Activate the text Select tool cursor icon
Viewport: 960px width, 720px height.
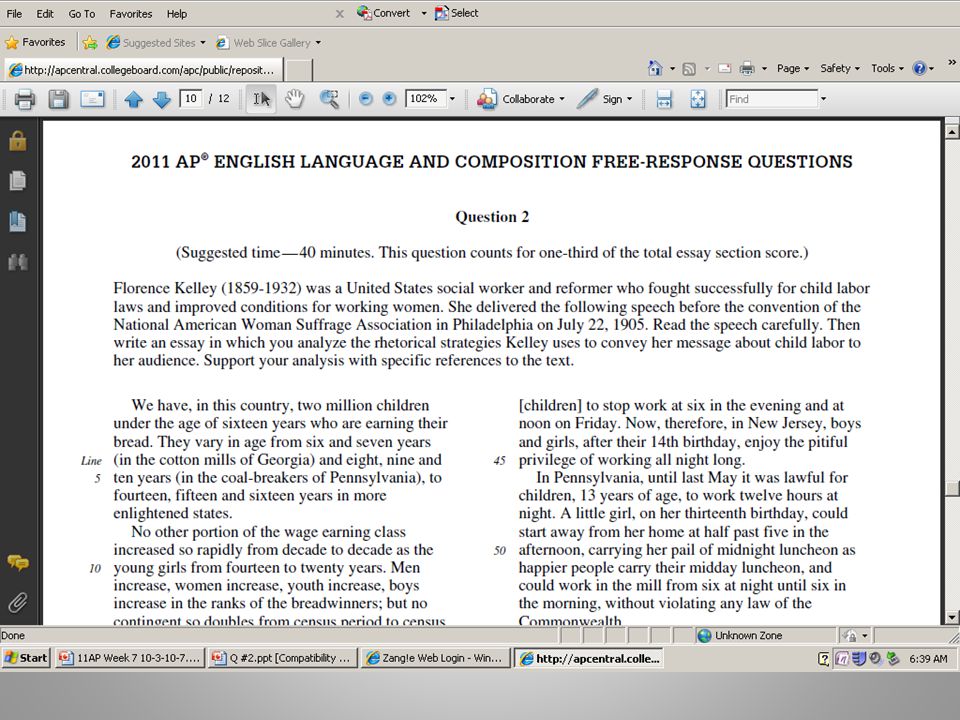(261, 99)
